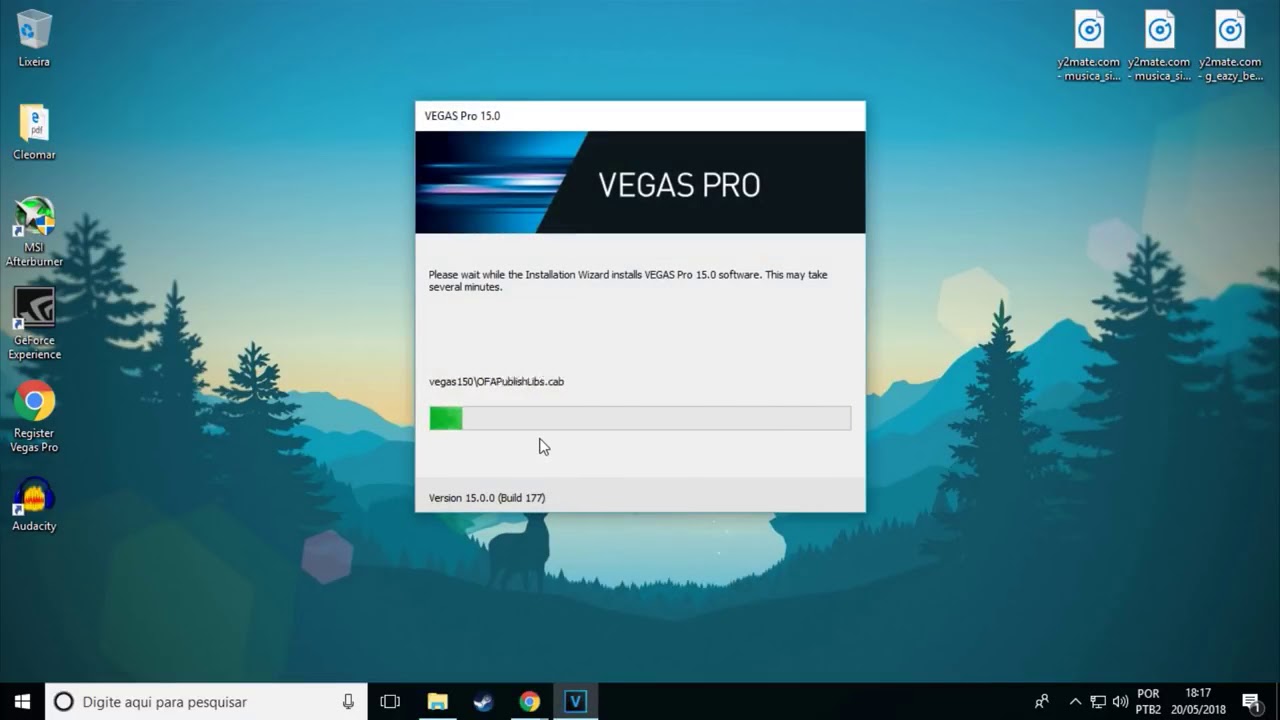Expand hidden system tray icons chevron
Screen dimensions: 1280x720
[1076, 702]
